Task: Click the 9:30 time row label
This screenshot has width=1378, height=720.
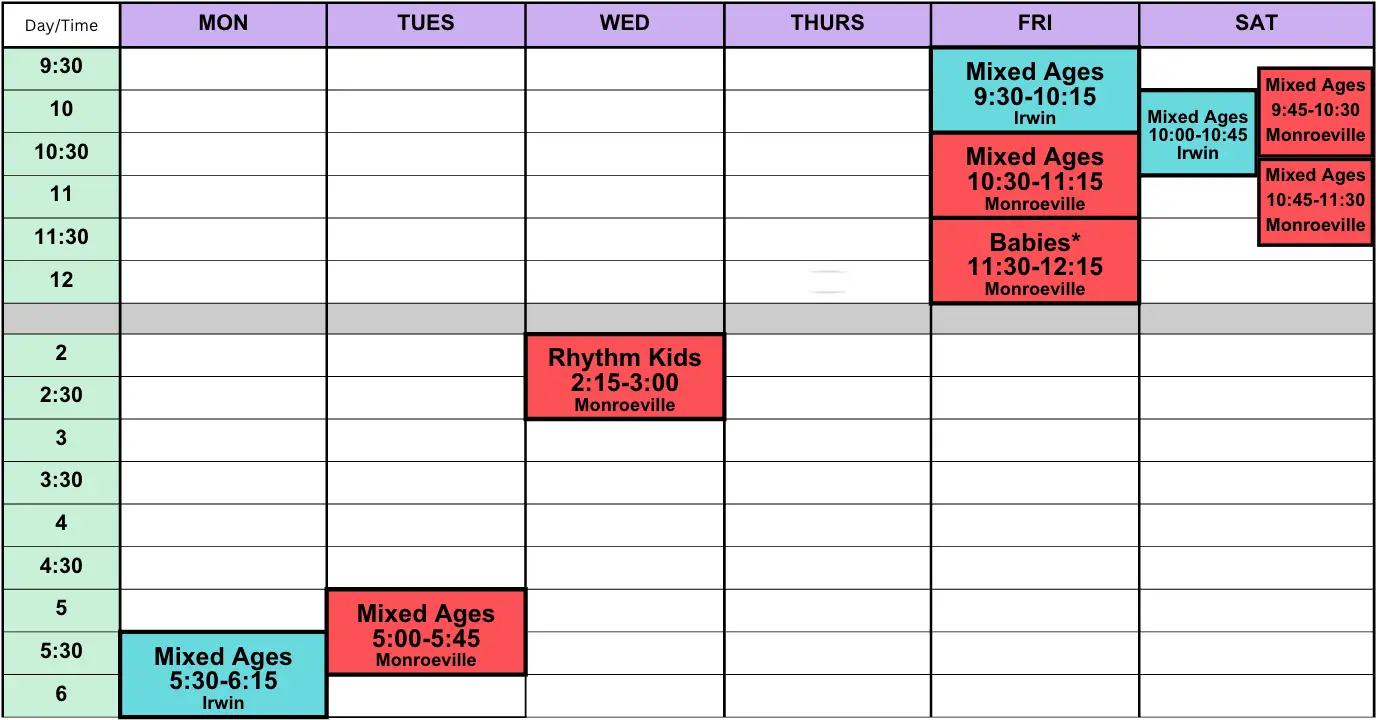Action: 61,68
